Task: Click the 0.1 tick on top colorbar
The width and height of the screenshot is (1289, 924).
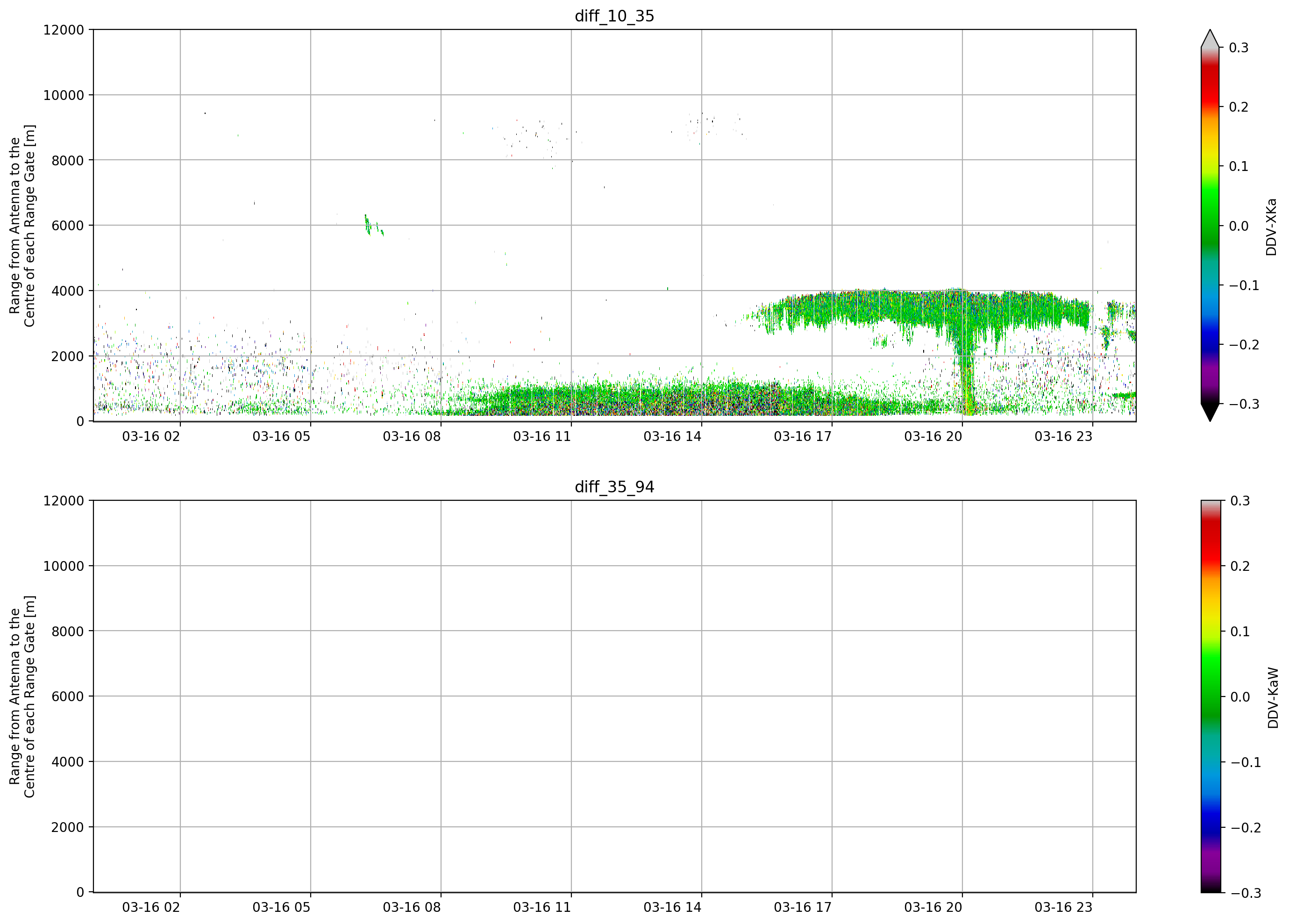Action: (1239, 166)
